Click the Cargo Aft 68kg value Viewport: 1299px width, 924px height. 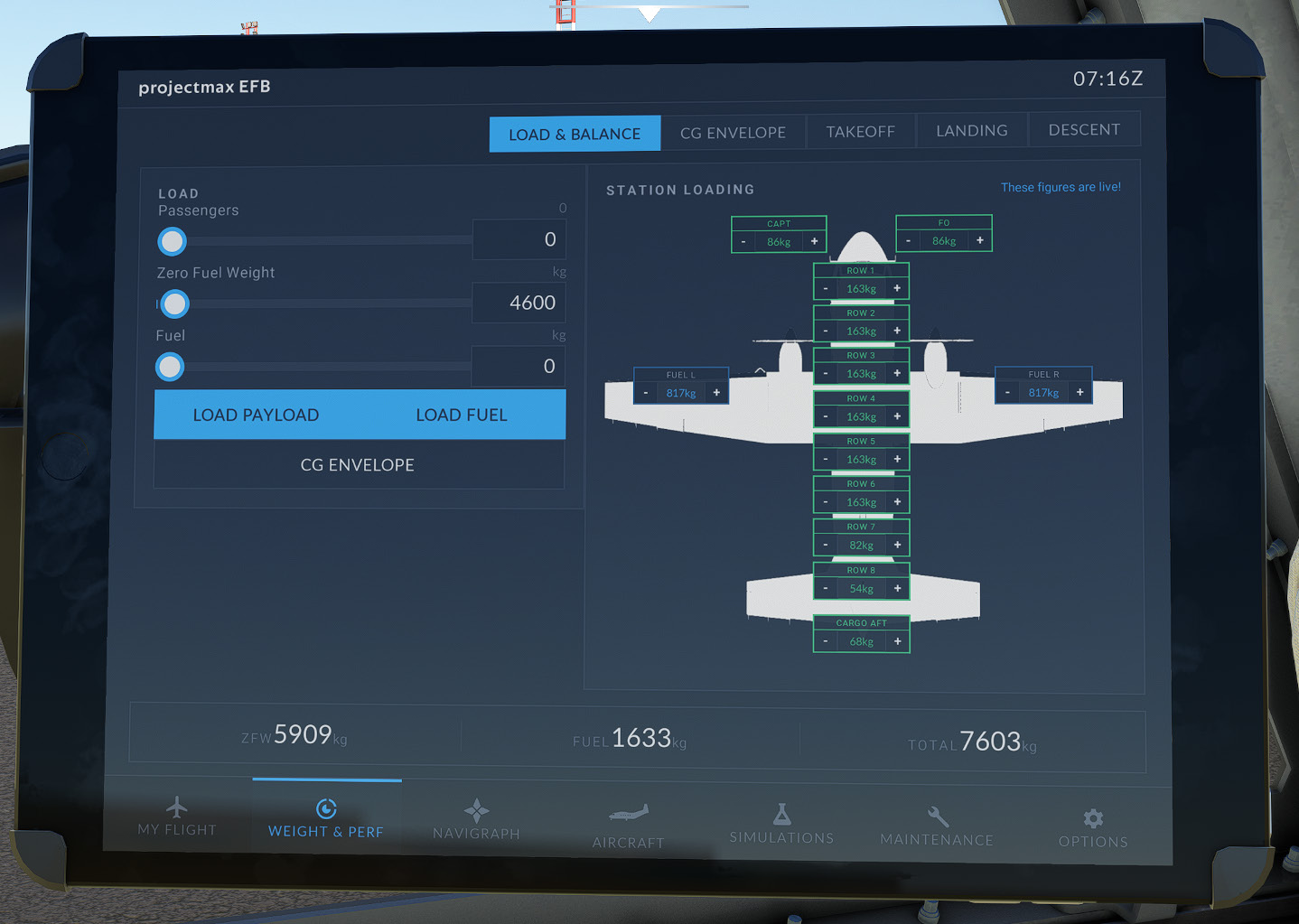(x=861, y=641)
